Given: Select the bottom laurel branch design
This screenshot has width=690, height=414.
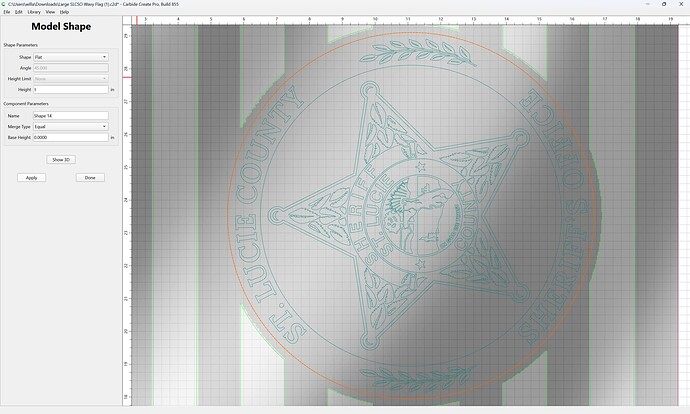Looking at the screenshot, I should pyautogui.click(x=416, y=377).
